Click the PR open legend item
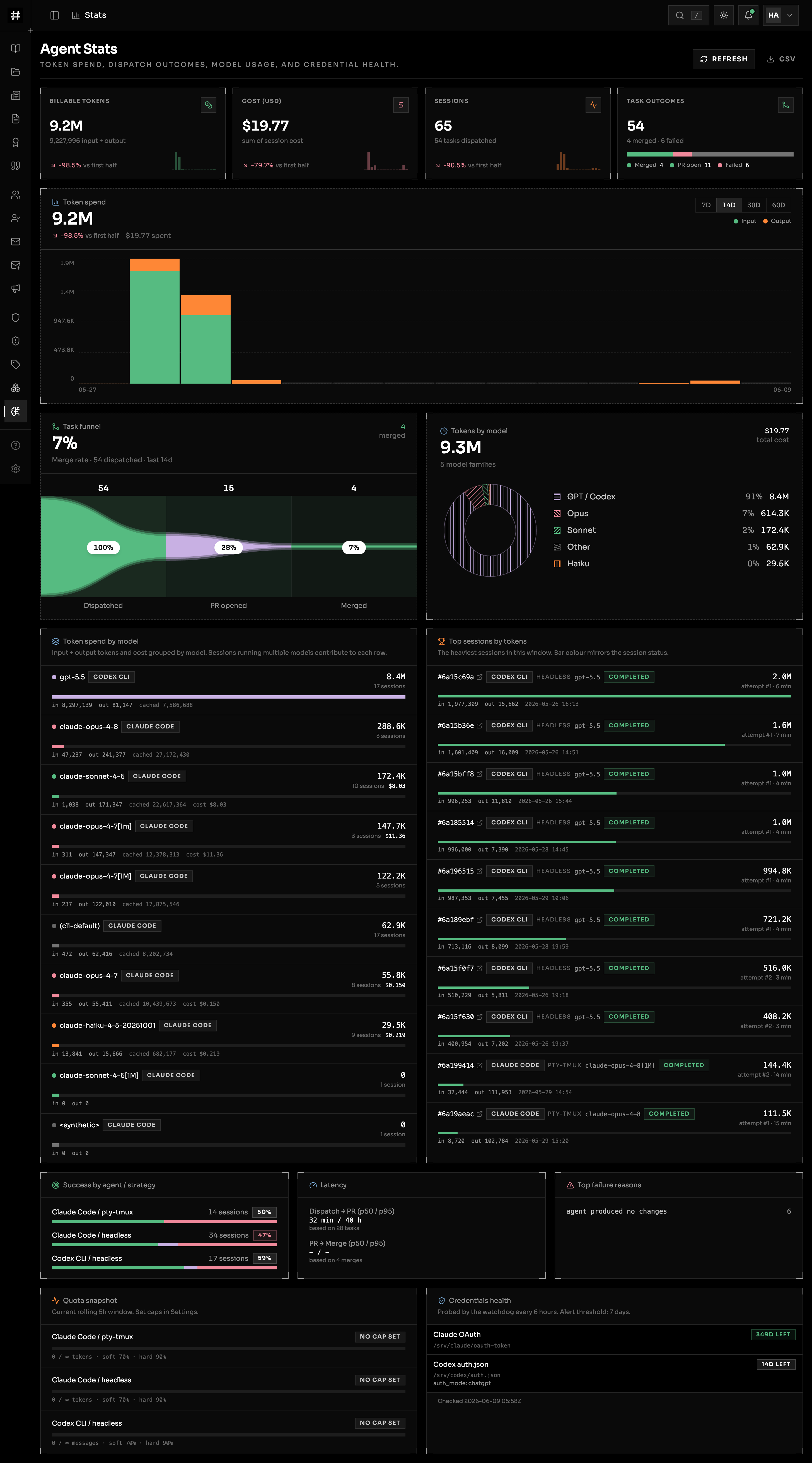Viewport: 812px width, 1463px height. click(690, 165)
